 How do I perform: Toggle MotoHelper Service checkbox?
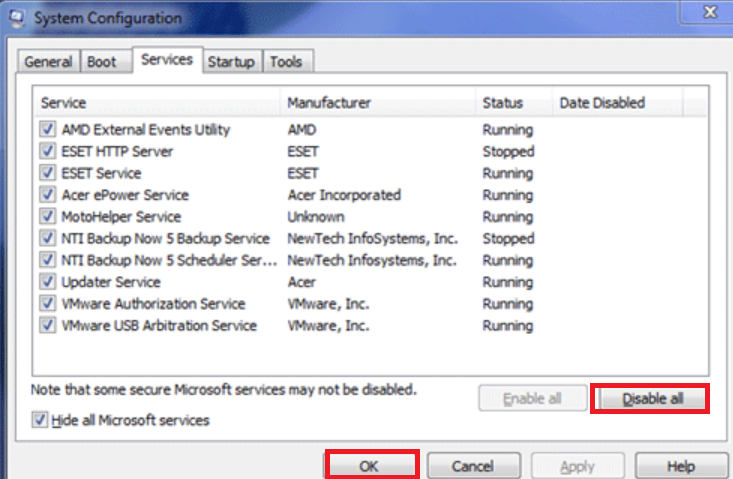click(48, 216)
